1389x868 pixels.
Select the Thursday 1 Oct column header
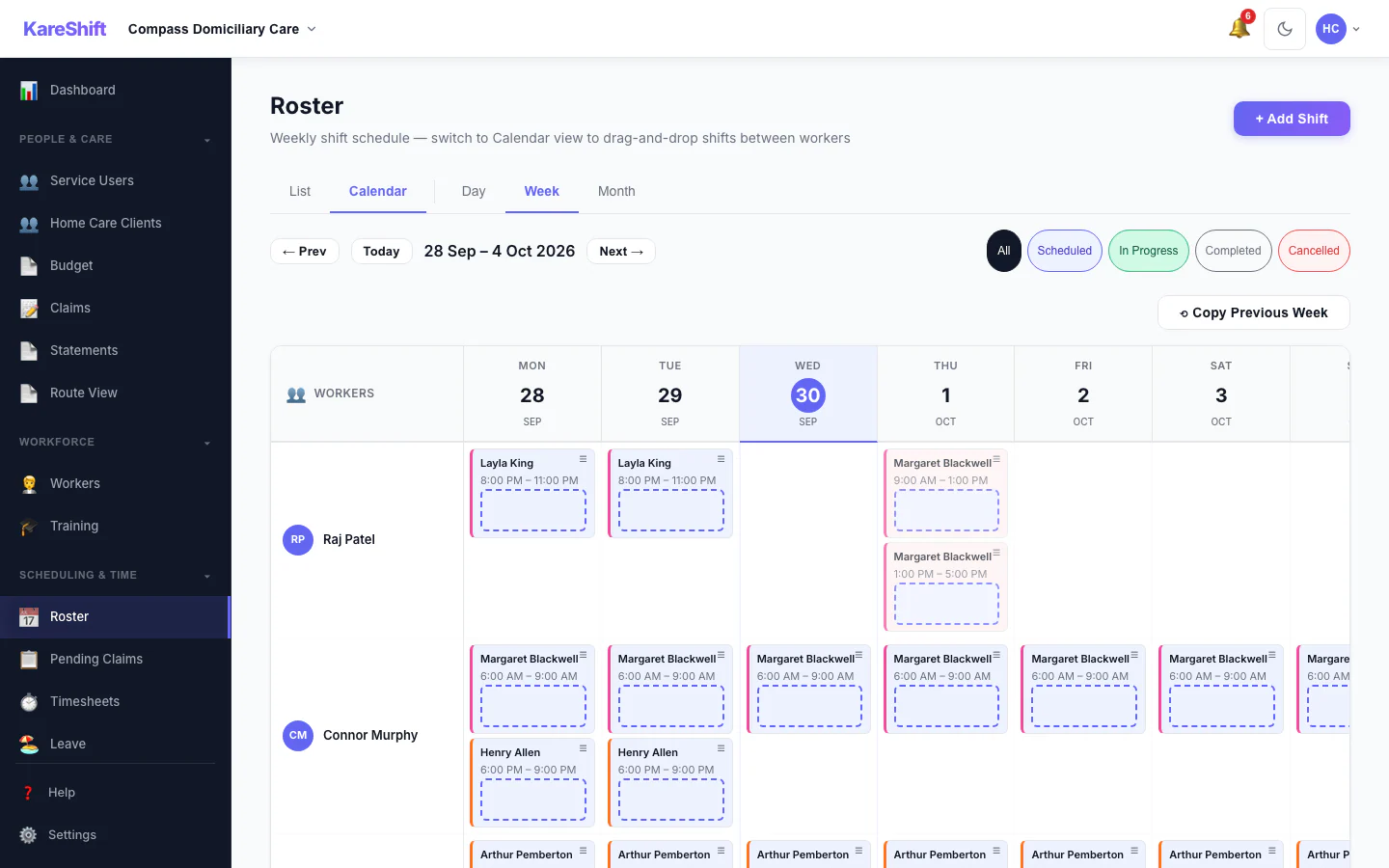(946, 393)
